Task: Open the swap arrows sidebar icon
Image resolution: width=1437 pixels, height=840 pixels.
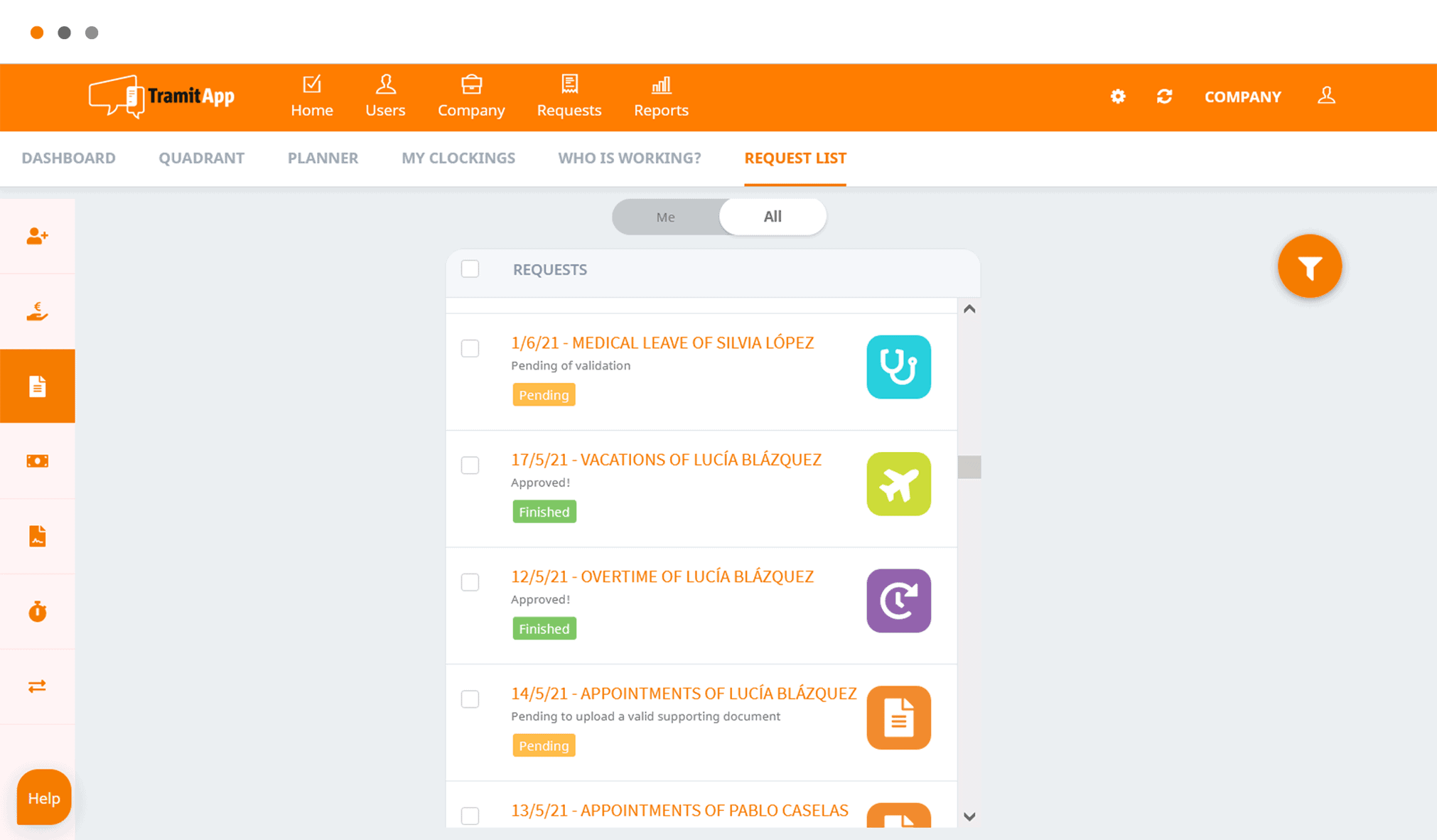Action: [38, 686]
